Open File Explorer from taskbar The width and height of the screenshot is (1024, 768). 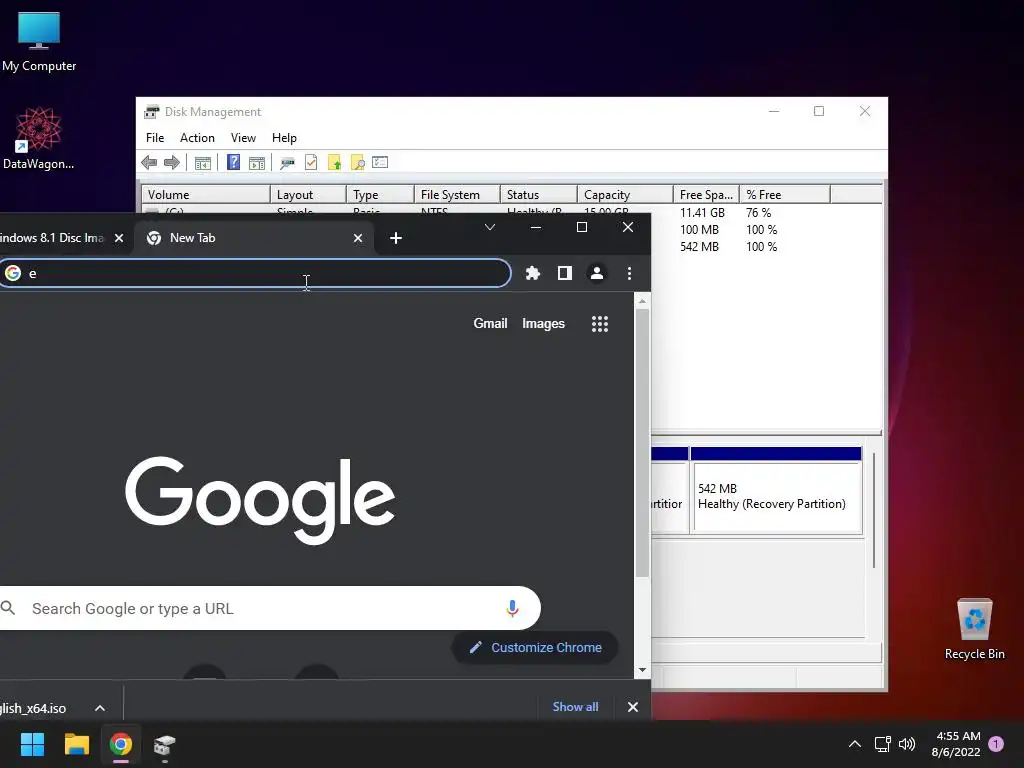76,744
